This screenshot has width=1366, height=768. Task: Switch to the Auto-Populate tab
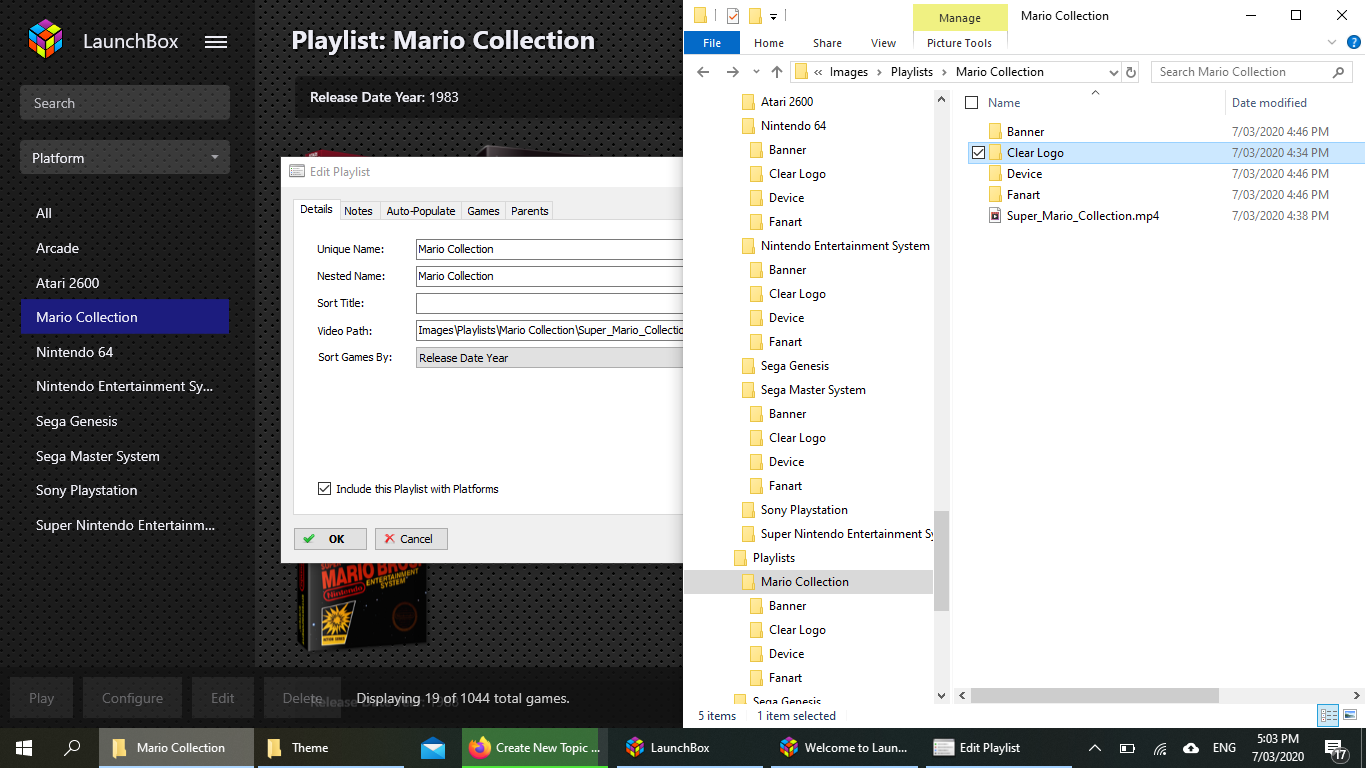tap(421, 210)
